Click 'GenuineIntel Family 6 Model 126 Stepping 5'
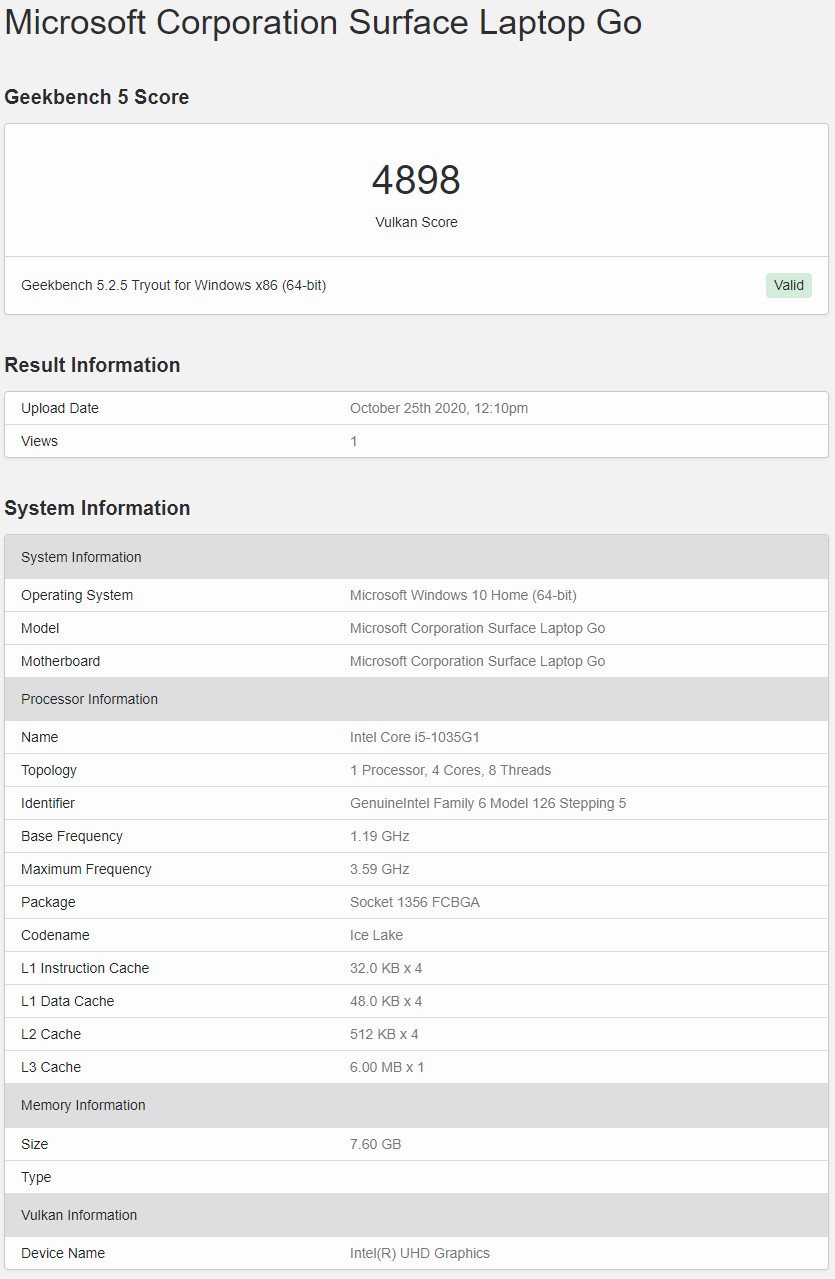The width and height of the screenshot is (835, 1279). [488, 803]
